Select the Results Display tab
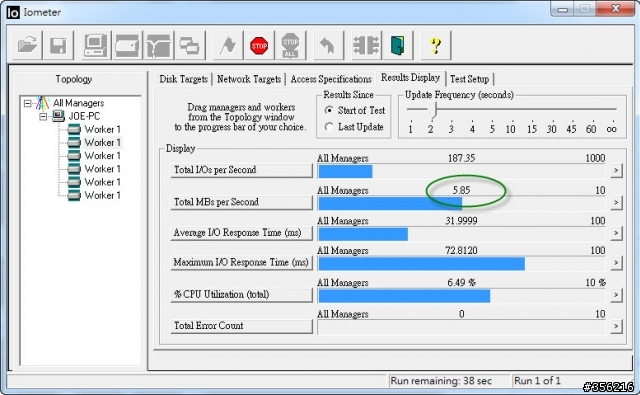Viewport: 640px width, 395px height. click(410, 78)
